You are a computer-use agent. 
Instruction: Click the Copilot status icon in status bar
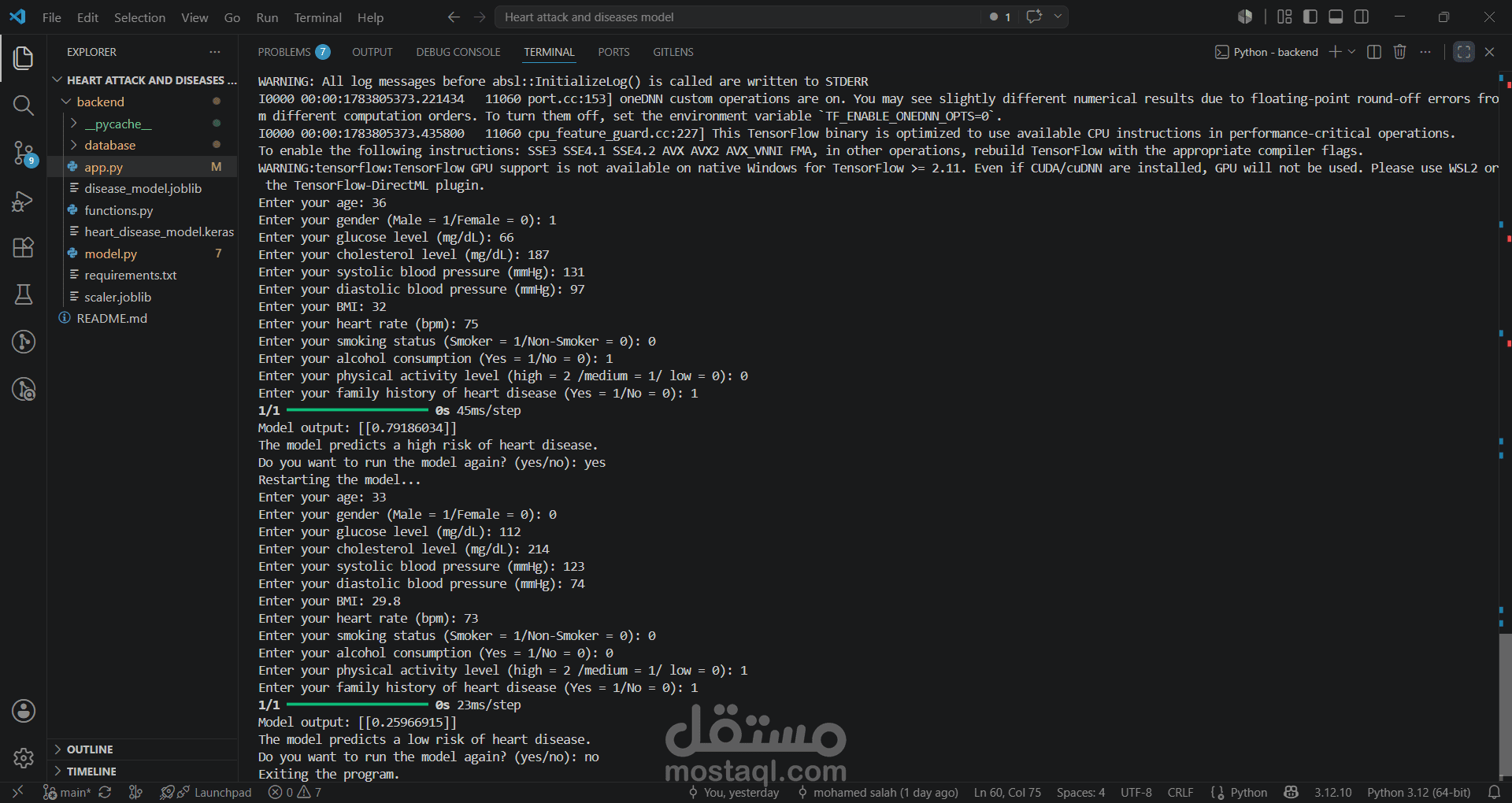coord(1291,792)
